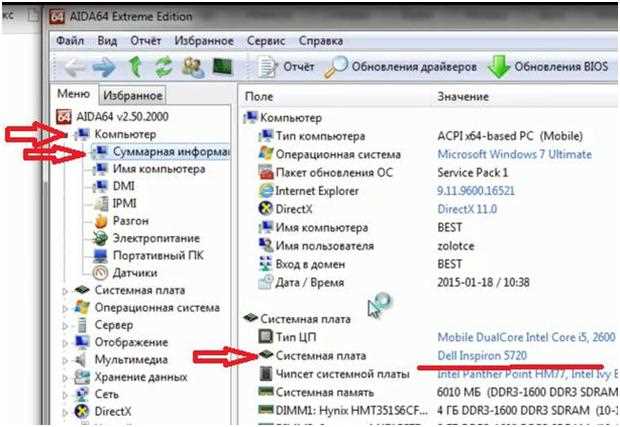Viewport: 620px width, 427px height.
Task: Open the 9.11.9600.16521 Internet Explorer link
Action: [476, 191]
